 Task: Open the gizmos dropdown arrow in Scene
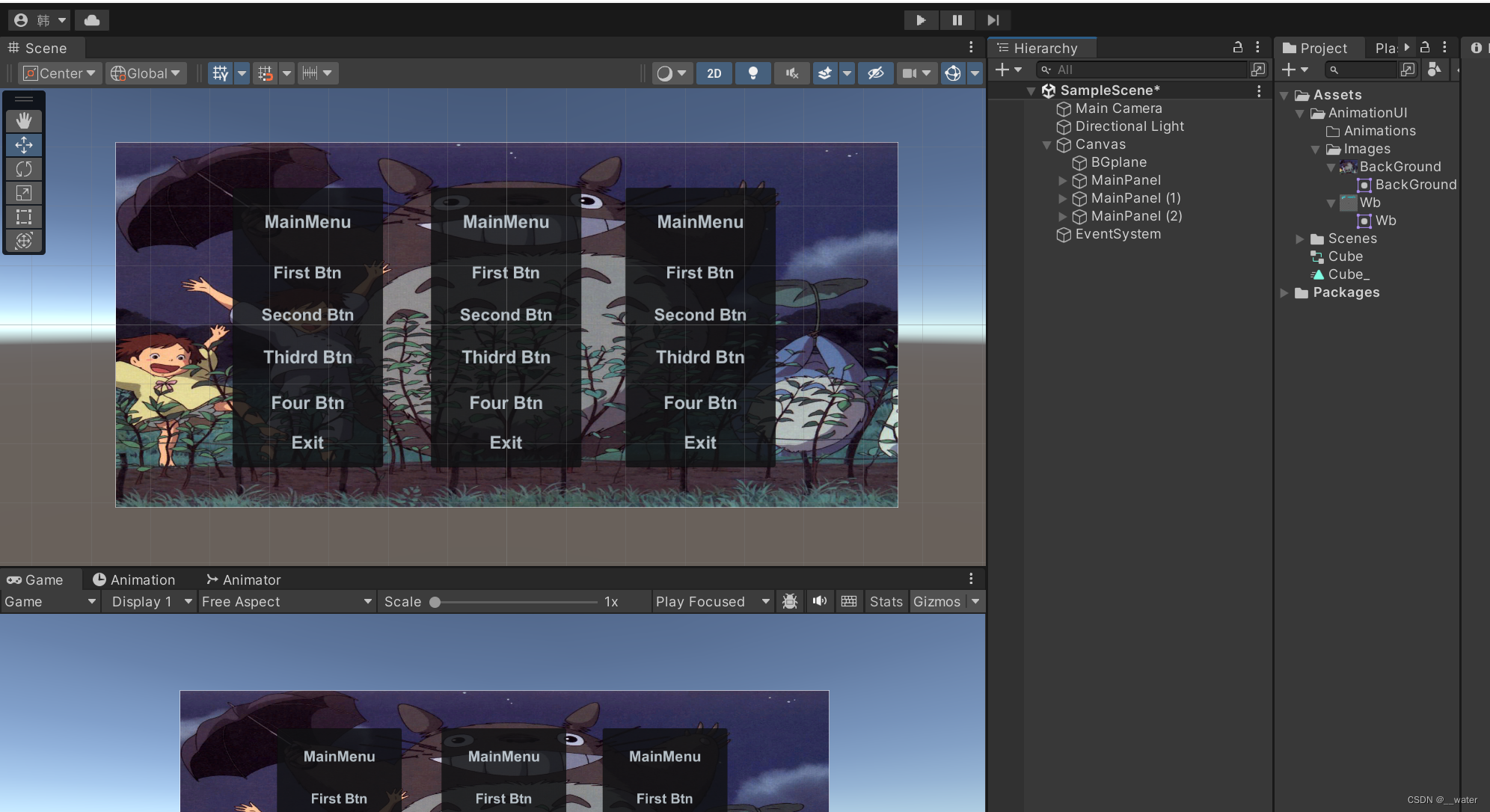975,73
